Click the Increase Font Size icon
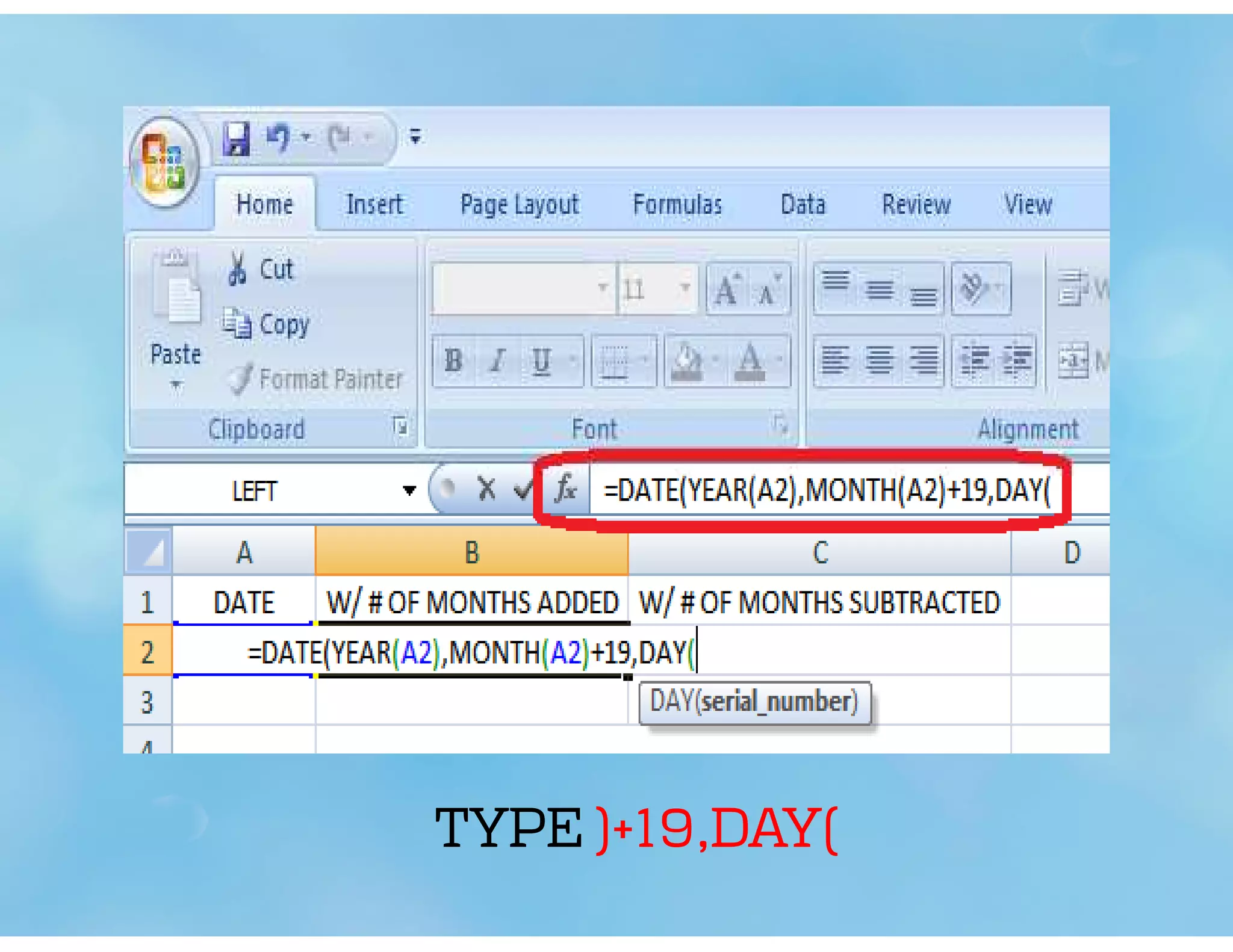Viewport: 1233px width, 952px height. click(x=727, y=290)
